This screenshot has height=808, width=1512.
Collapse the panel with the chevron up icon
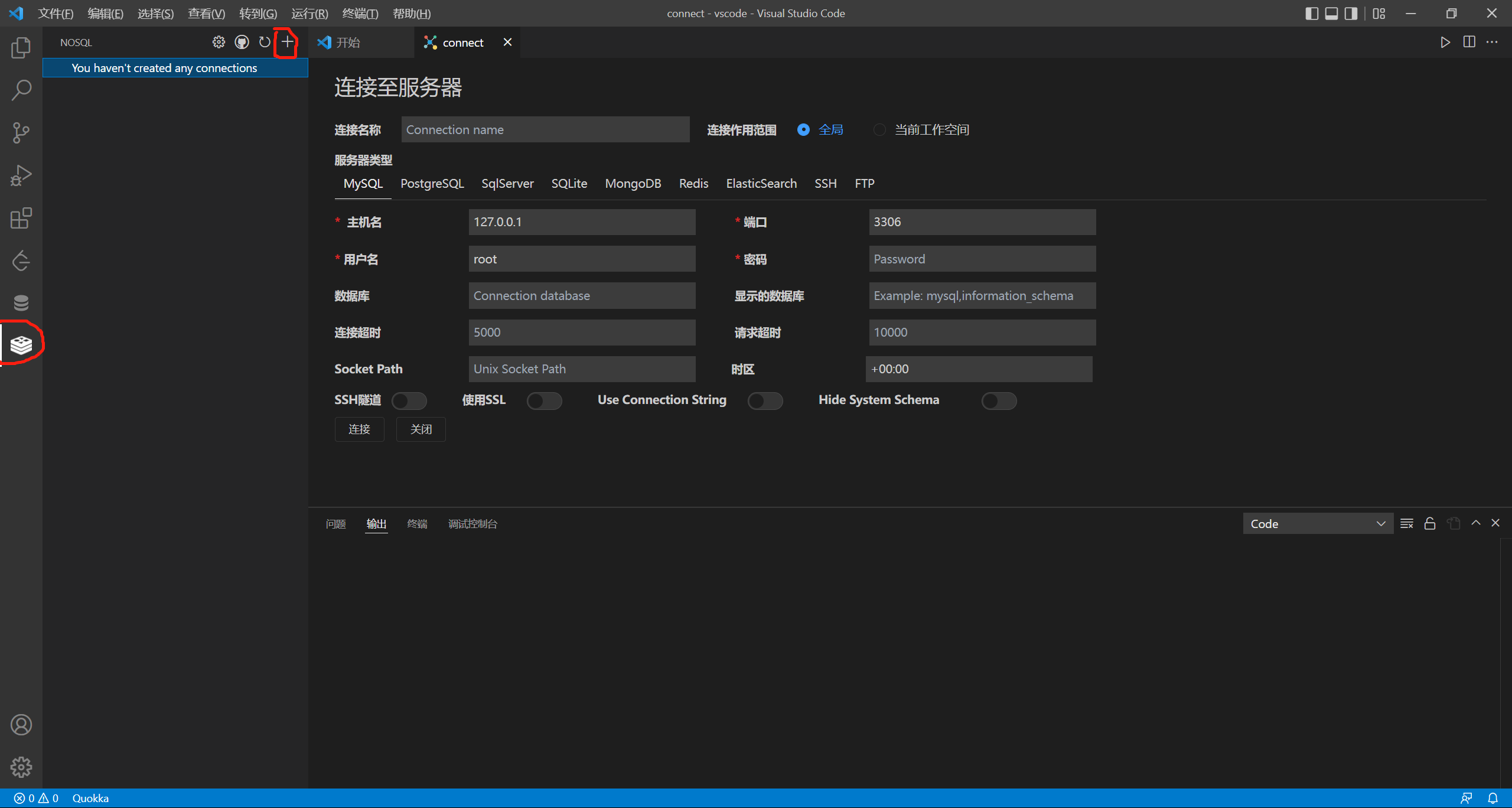coord(1476,523)
